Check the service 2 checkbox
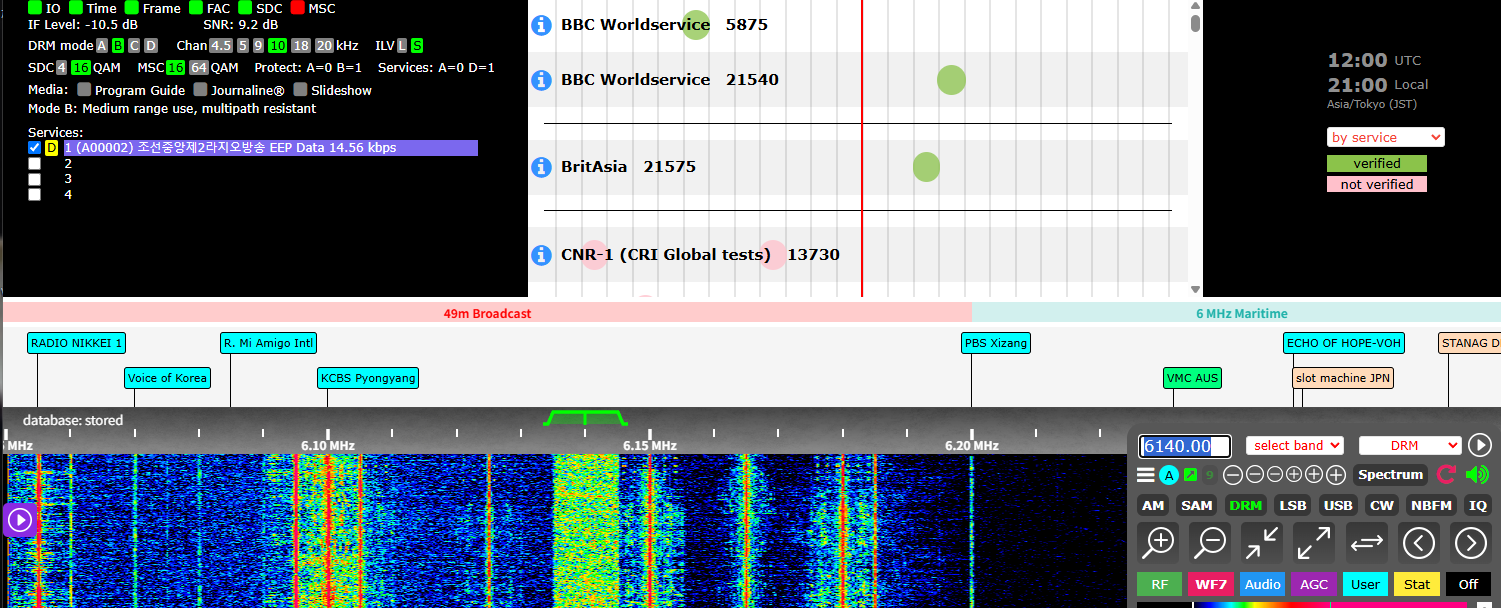 point(35,163)
